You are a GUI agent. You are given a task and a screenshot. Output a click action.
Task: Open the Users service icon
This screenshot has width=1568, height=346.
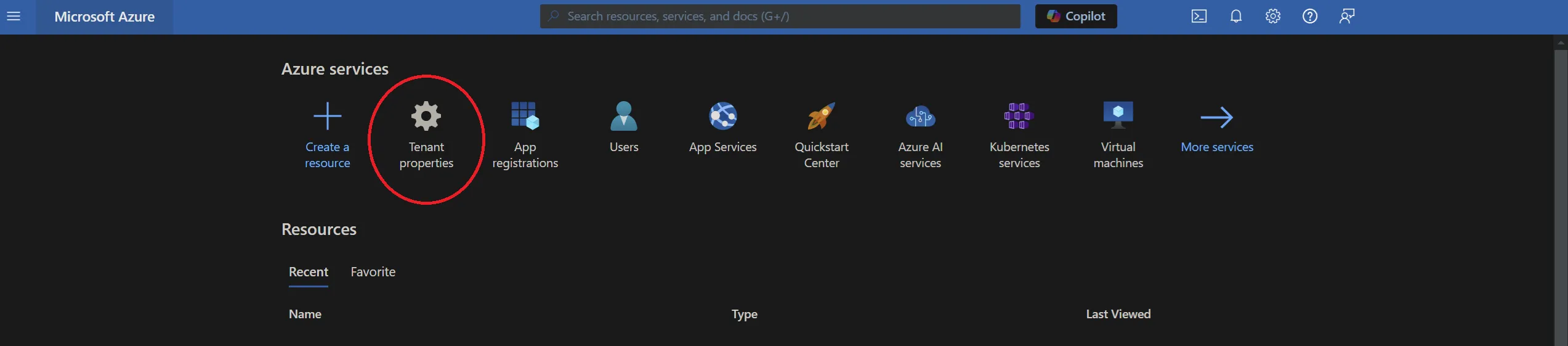(624, 116)
